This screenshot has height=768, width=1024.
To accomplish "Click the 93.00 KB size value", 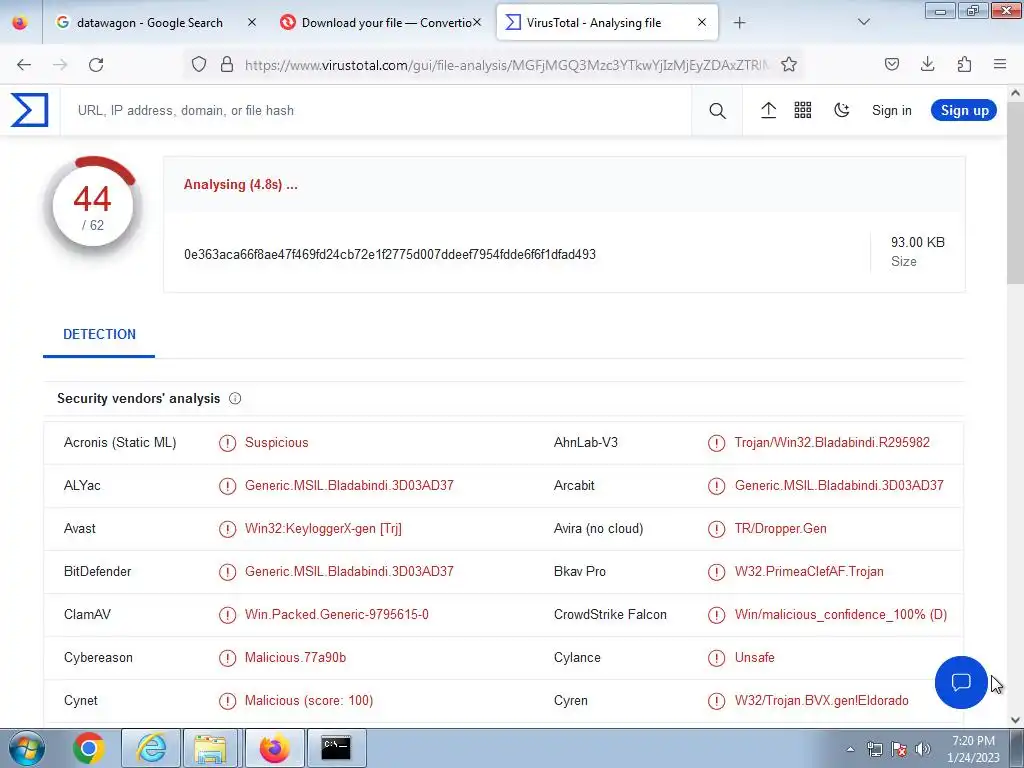I will click(x=918, y=242).
